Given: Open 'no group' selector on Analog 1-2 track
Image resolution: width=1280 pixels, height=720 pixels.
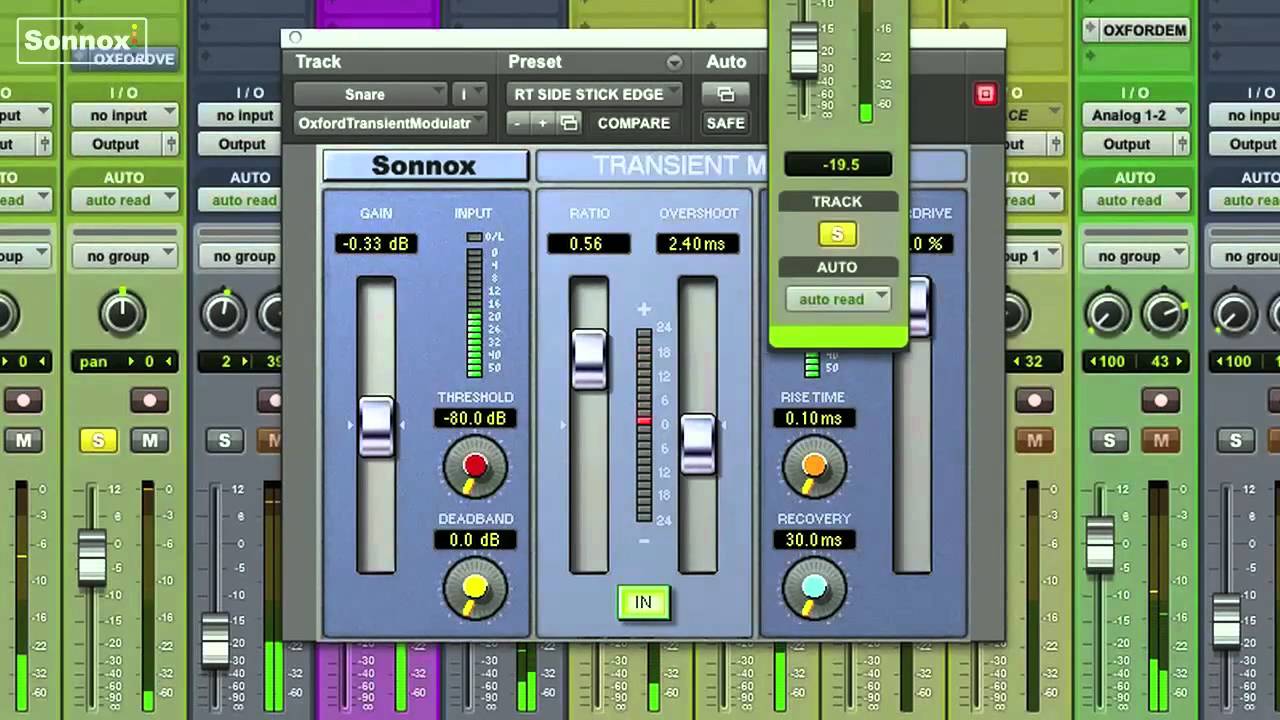Looking at the screenshot, I should click(x=1137, y=256).
